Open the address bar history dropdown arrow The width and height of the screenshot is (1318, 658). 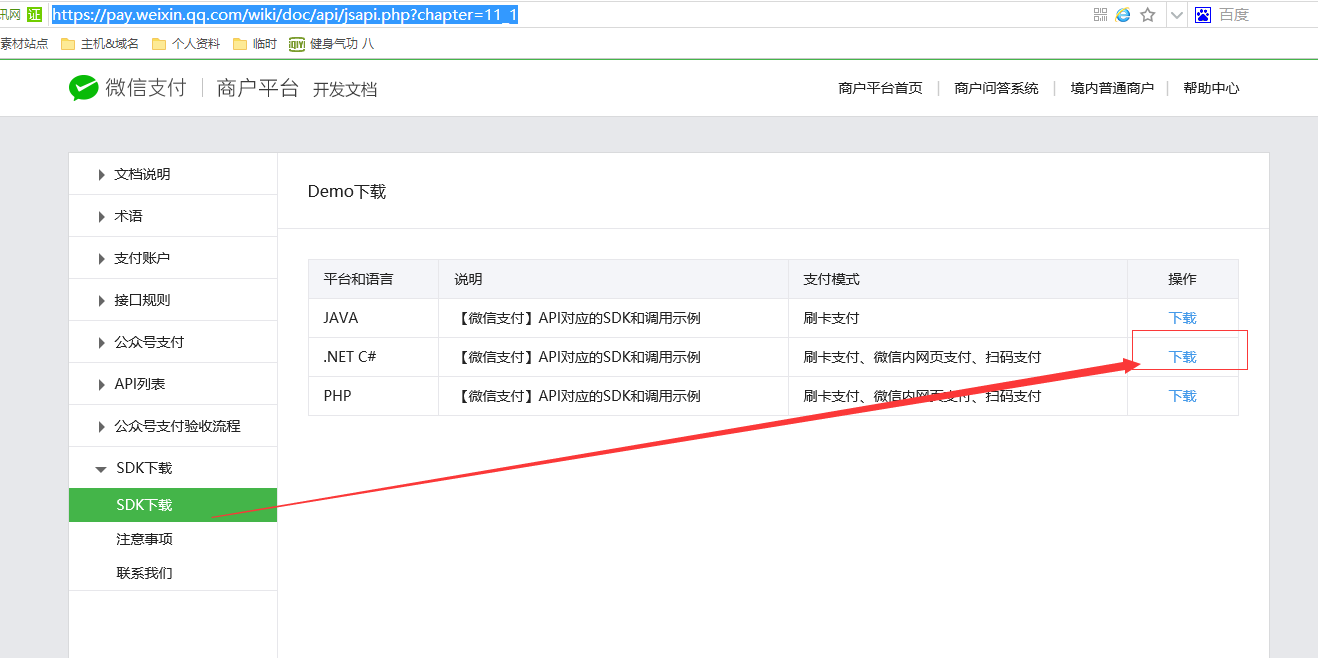(1176, 15)
